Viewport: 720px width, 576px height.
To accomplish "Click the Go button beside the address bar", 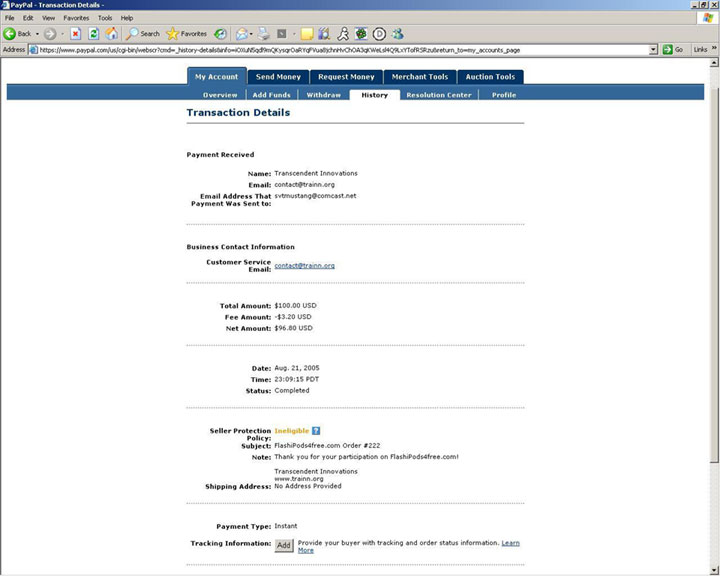I will [x=673, y=50].
